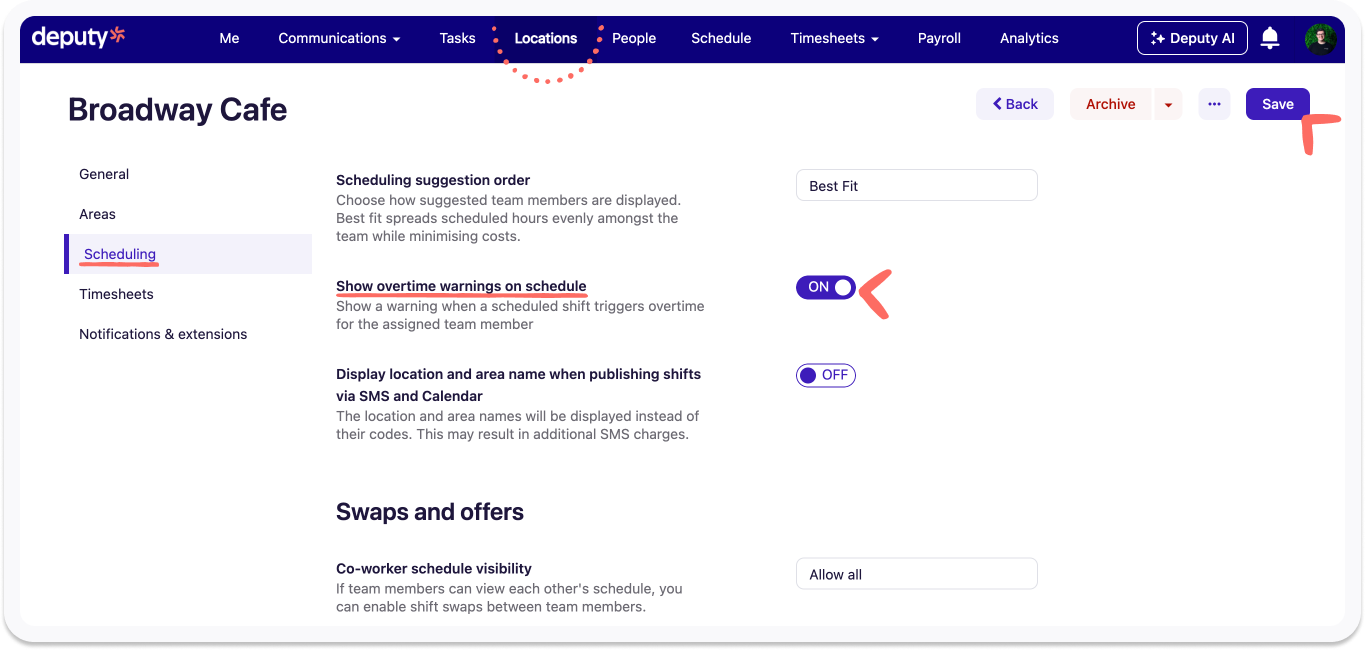The height and width of the screenshot is (650, 1365).
Task: Open Co-worker schedule visibility dropdown
Action: point(916,574)
